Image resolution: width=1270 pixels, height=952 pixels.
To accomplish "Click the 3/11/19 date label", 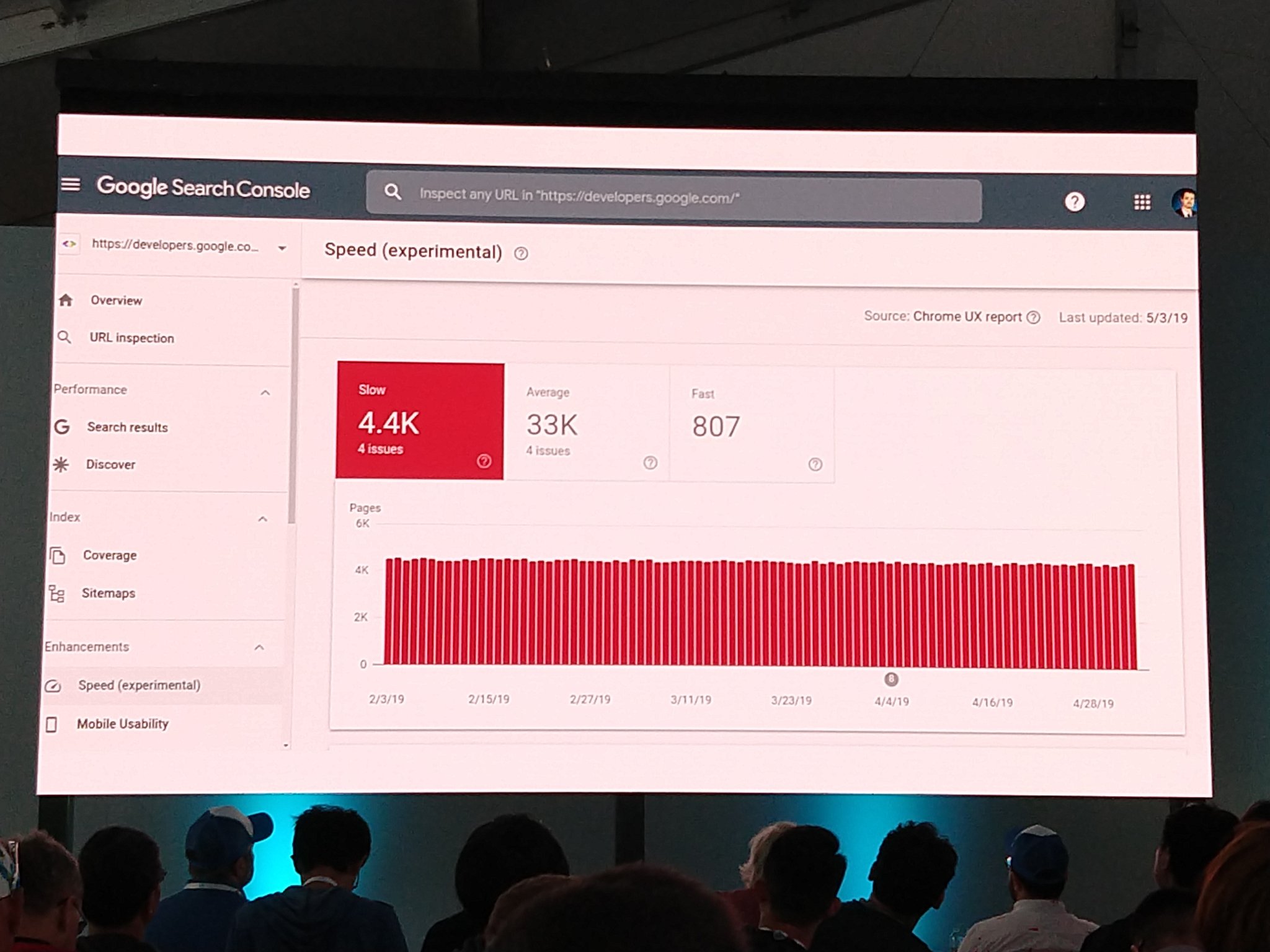I will tap(691, 700).
